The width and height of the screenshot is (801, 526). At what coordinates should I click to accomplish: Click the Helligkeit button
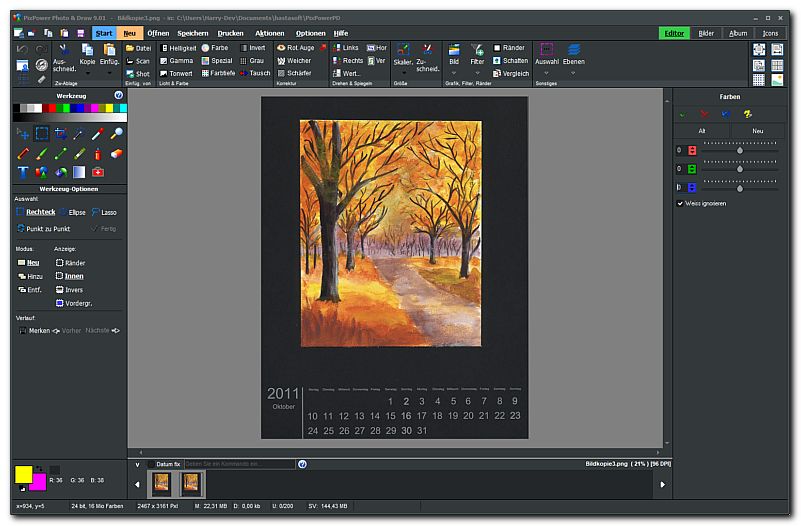coord(178,48)
